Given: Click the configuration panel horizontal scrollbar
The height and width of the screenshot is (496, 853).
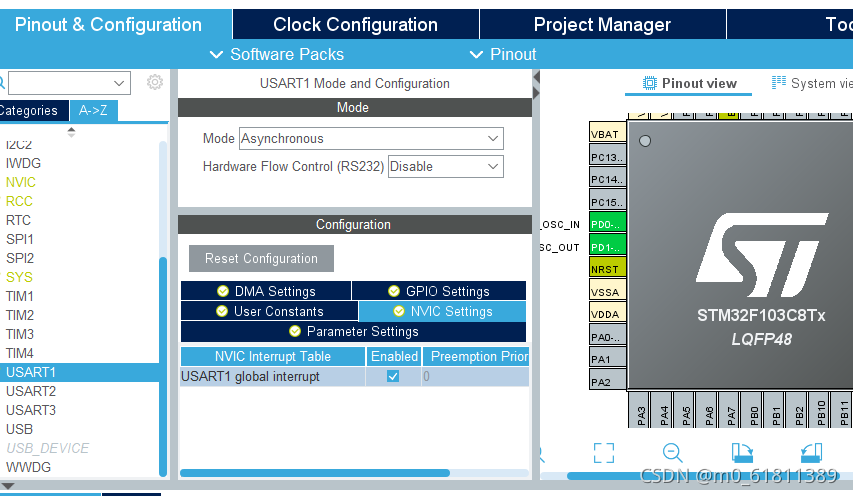Looking at the screenshot, I should tap(315, 473).
